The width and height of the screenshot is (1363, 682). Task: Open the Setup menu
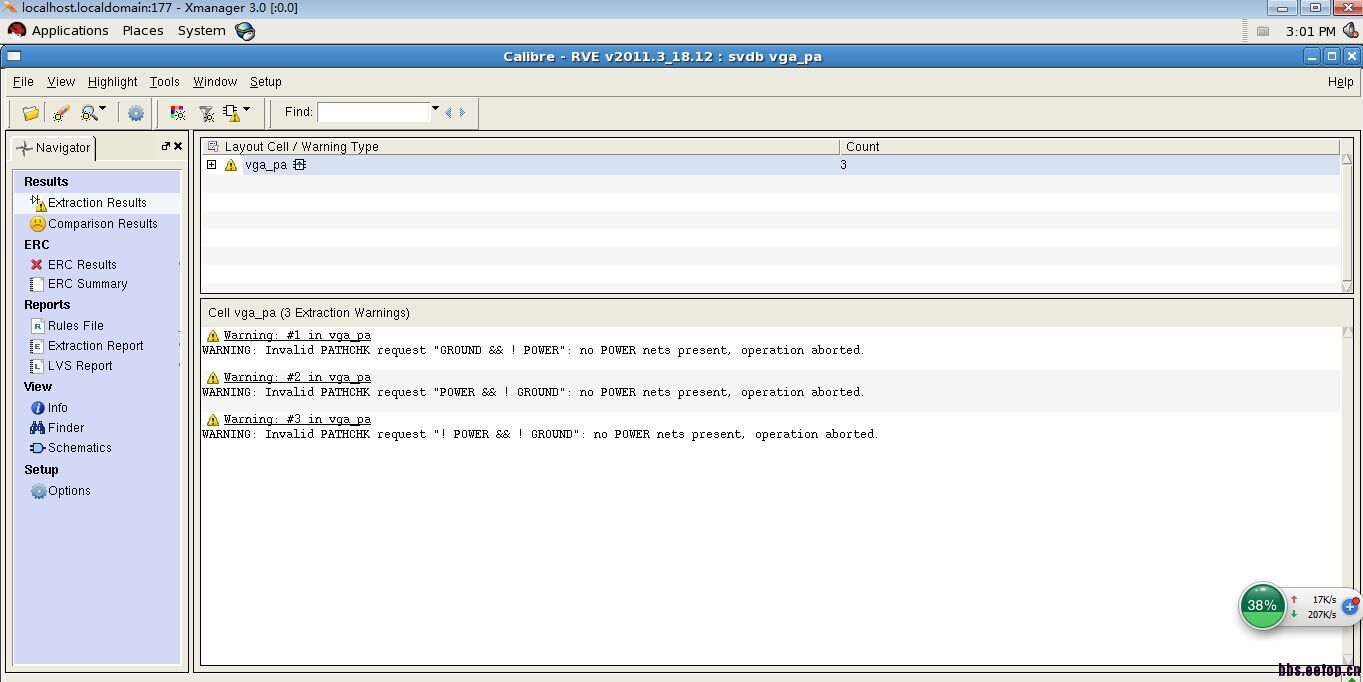[266, 82]
